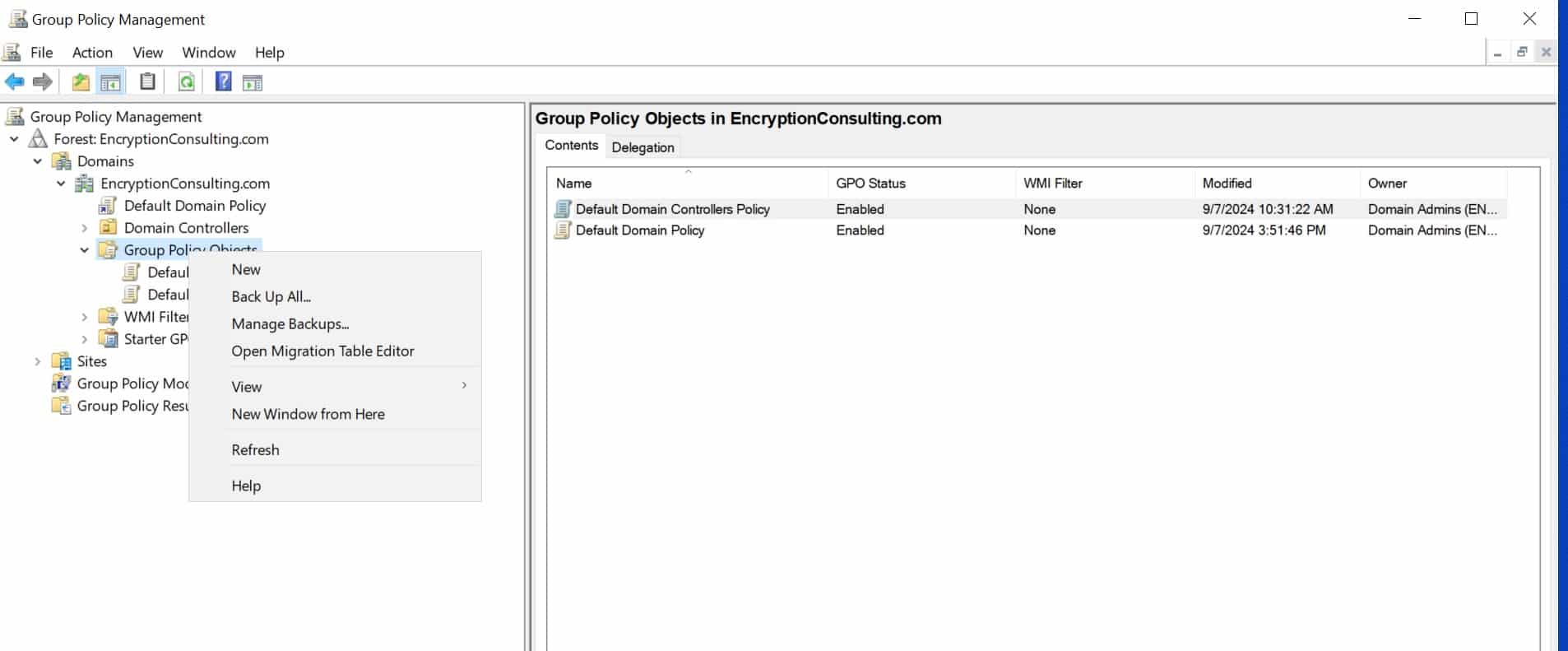Screen dimensions: 1568x651
Task: Select Back Up All... in context menu
Action: 271,296
